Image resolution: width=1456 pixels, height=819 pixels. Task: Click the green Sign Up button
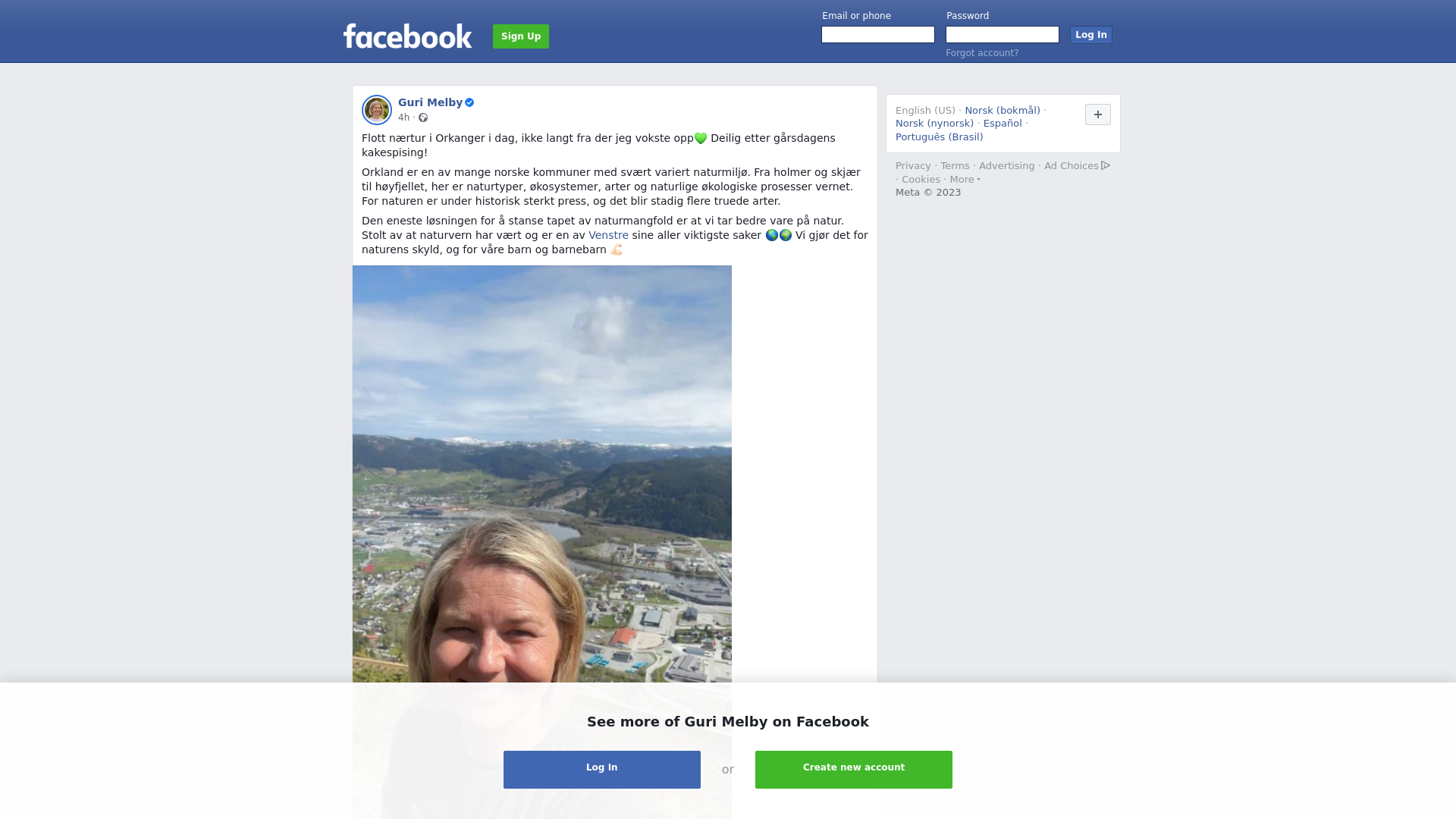[521, 36]
